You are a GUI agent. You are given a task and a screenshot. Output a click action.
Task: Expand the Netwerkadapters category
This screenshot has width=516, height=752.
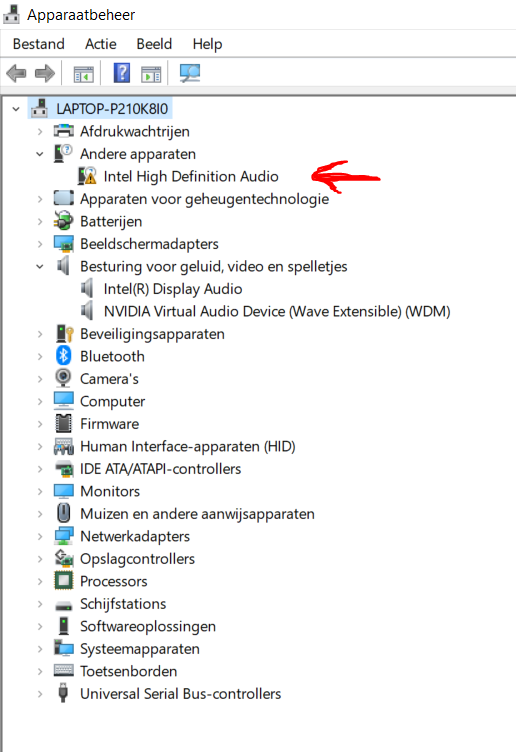click(40, 536)
